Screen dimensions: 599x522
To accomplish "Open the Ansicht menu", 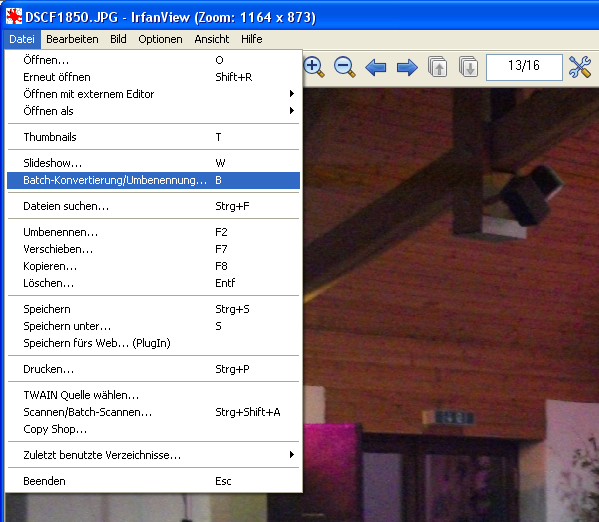I will click(x=212, y=39).
